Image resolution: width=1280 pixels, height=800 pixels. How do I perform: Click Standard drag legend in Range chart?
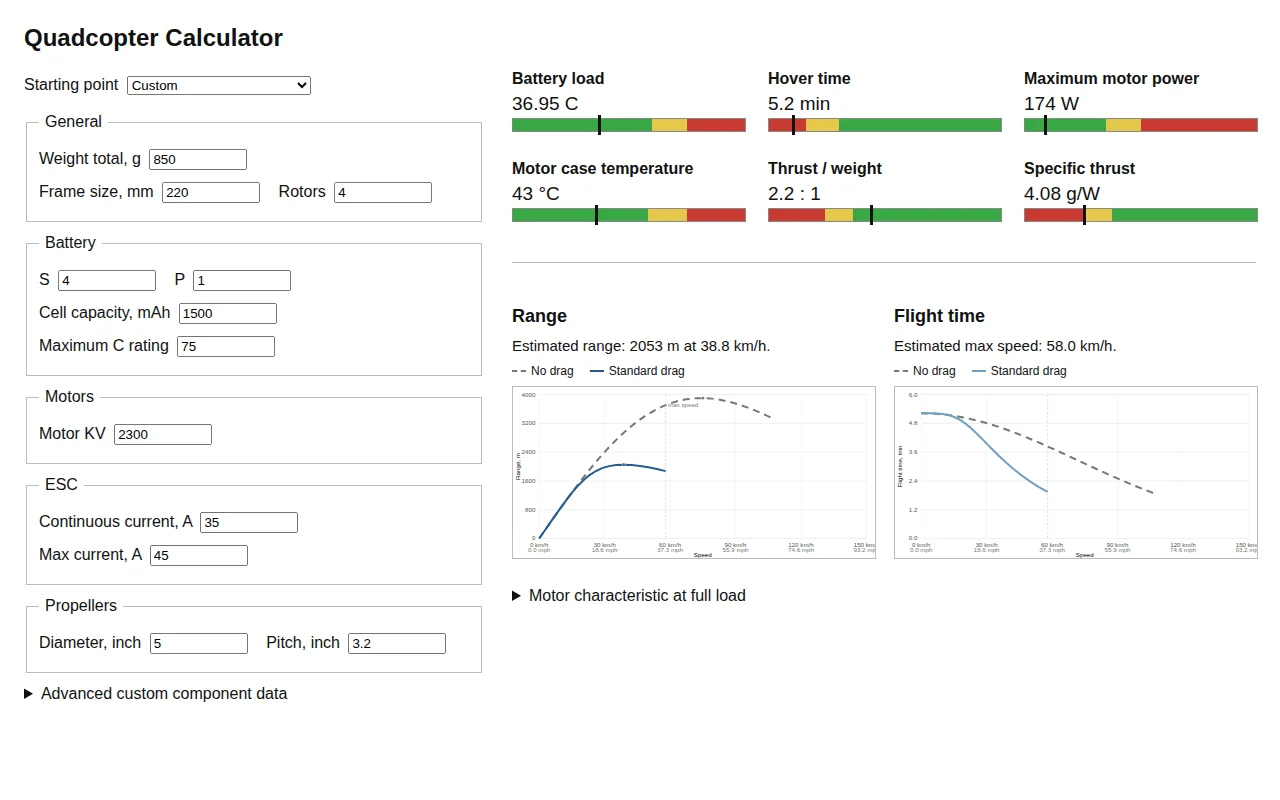(637, 371)
